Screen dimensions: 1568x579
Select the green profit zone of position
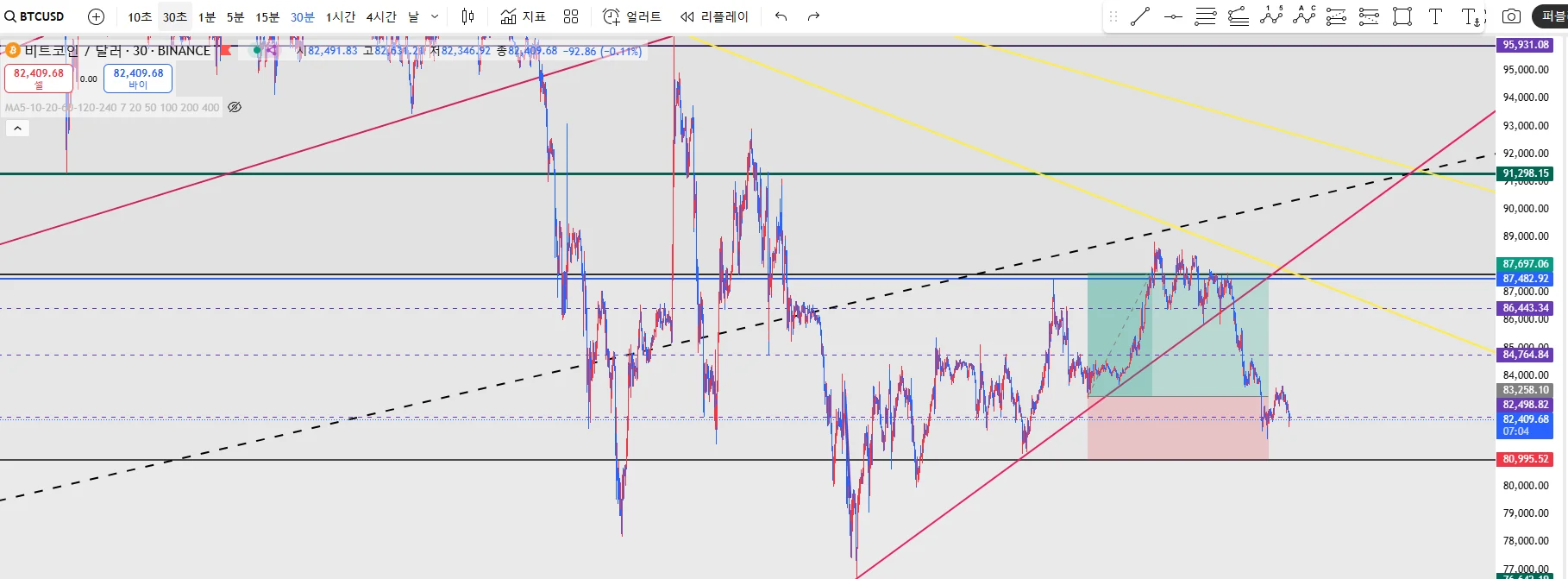1178,335
